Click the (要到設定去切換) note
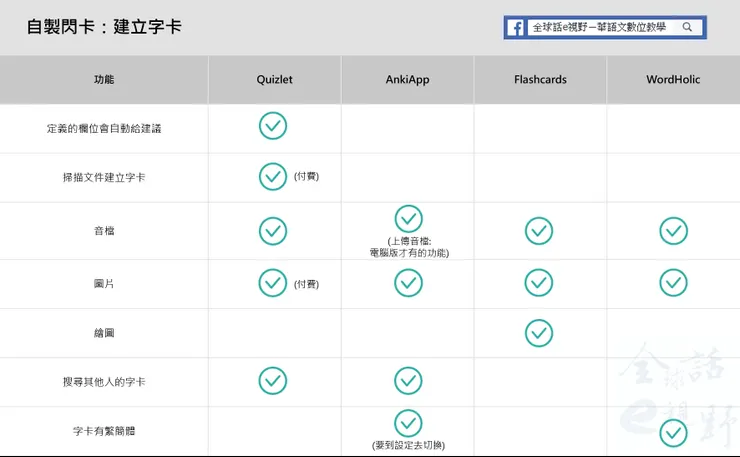Image resolution: width=740 pixels, height=457 pixels. point(408,445)
